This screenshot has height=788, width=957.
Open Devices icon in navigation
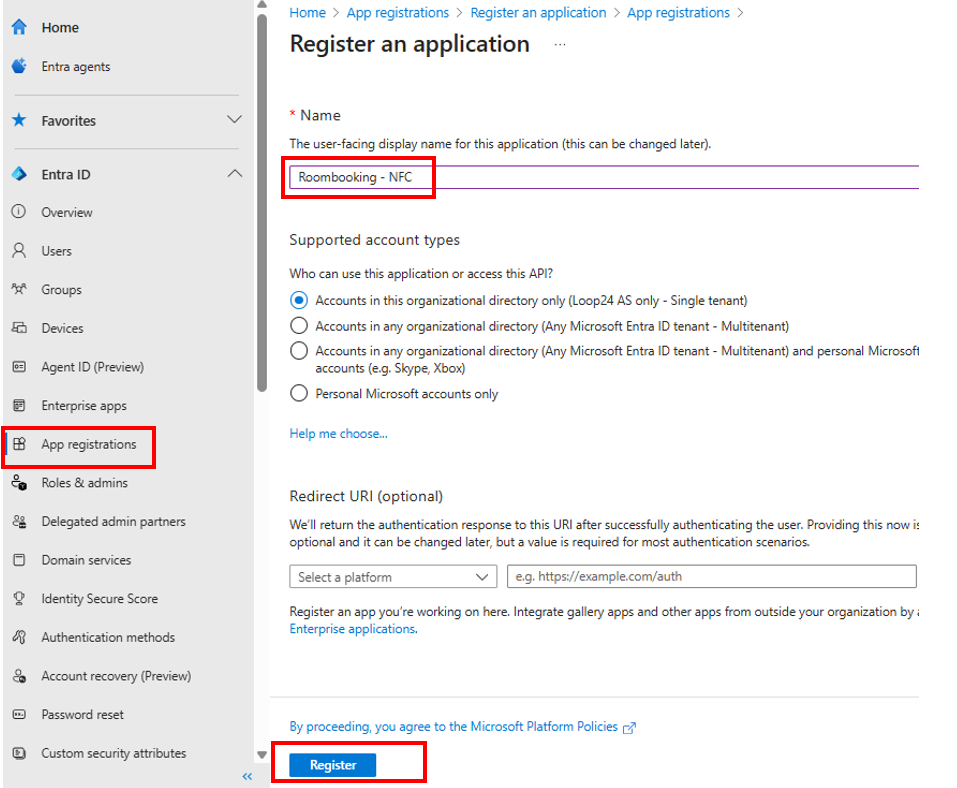19,328
